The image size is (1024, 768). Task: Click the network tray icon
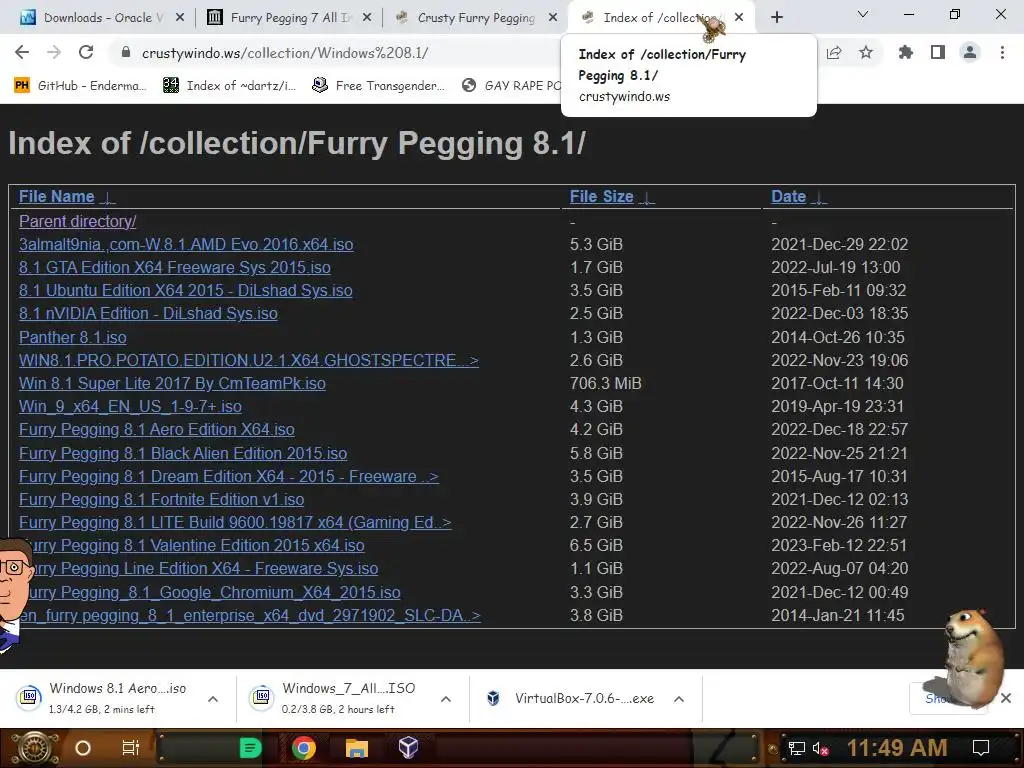pos(797,748)
